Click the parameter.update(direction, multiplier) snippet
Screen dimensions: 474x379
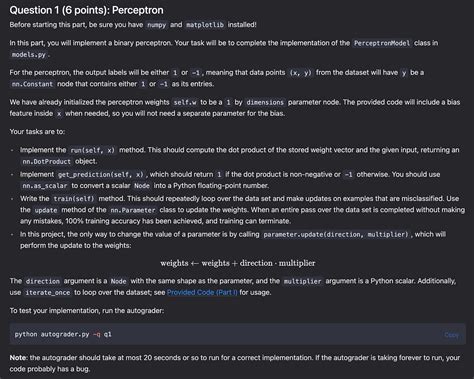tap(336, 235)
